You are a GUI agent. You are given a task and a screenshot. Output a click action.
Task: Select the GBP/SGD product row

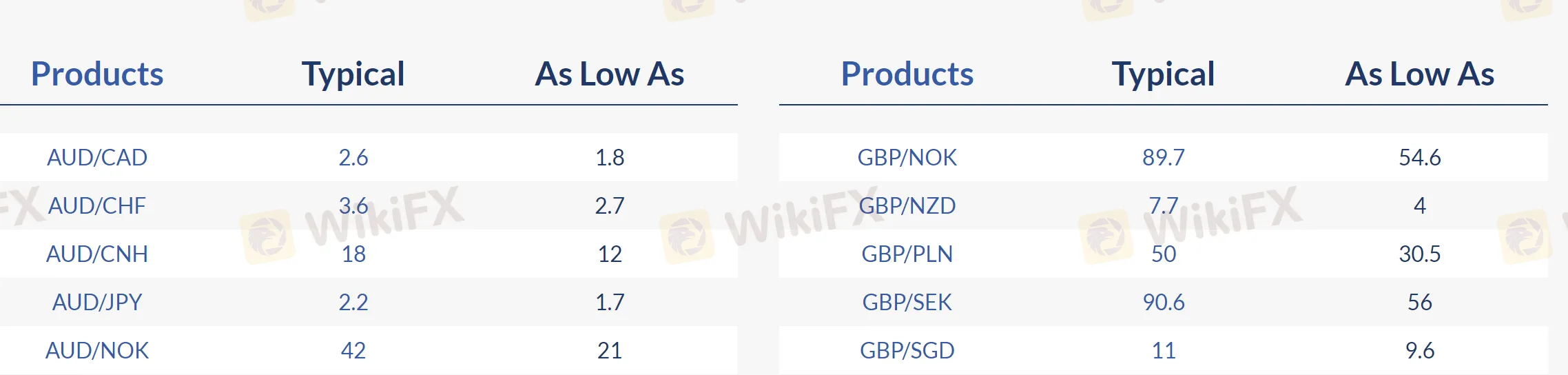point(907,350)
